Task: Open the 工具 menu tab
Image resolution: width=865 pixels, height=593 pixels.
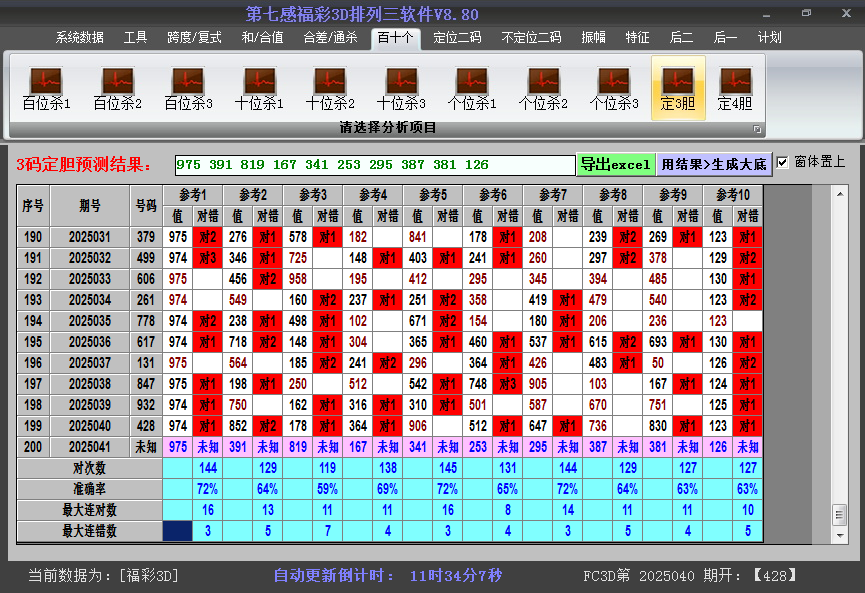Action: point(135,38)
